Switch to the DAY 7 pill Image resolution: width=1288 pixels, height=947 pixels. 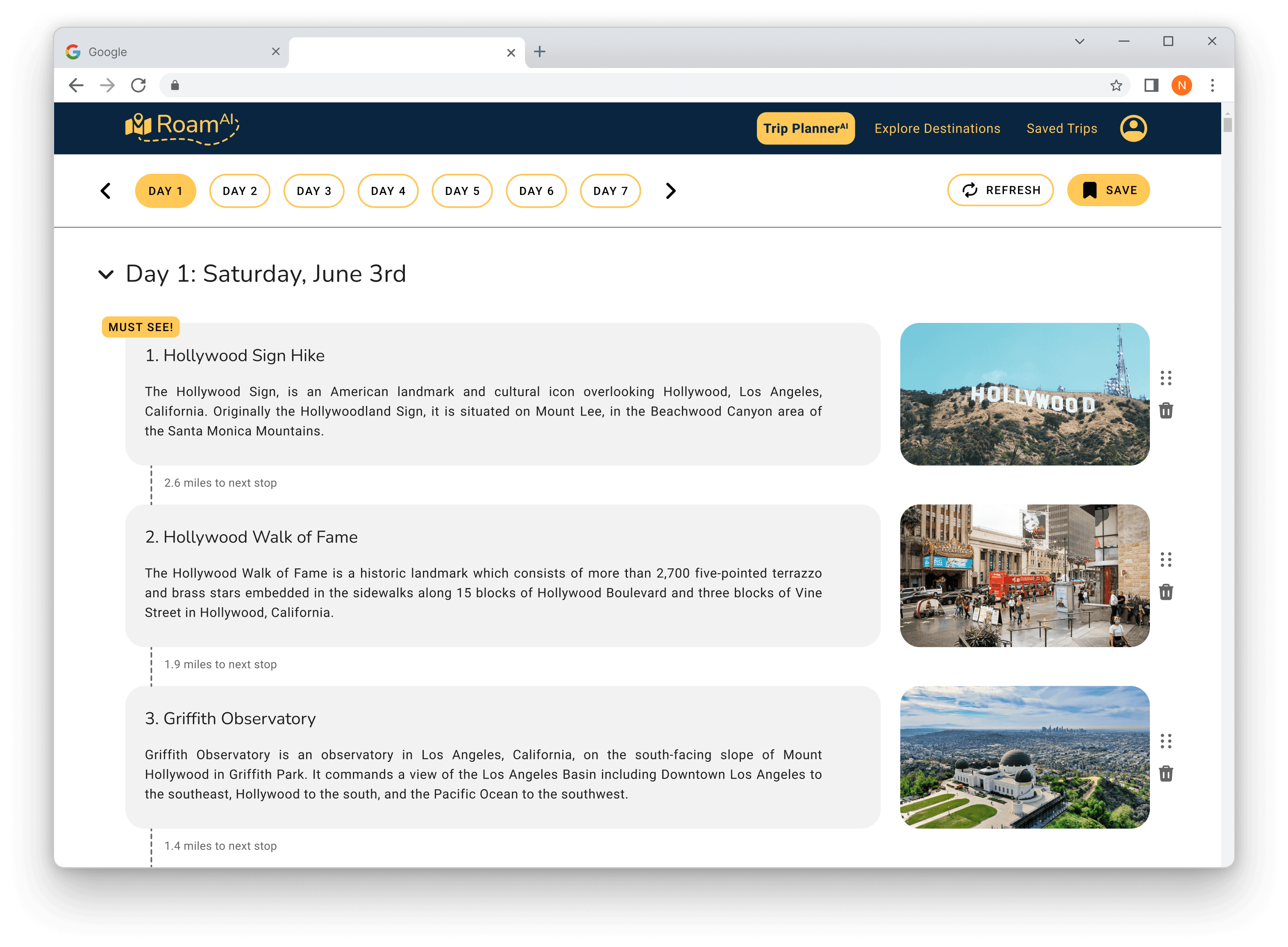tap(610, 191)
